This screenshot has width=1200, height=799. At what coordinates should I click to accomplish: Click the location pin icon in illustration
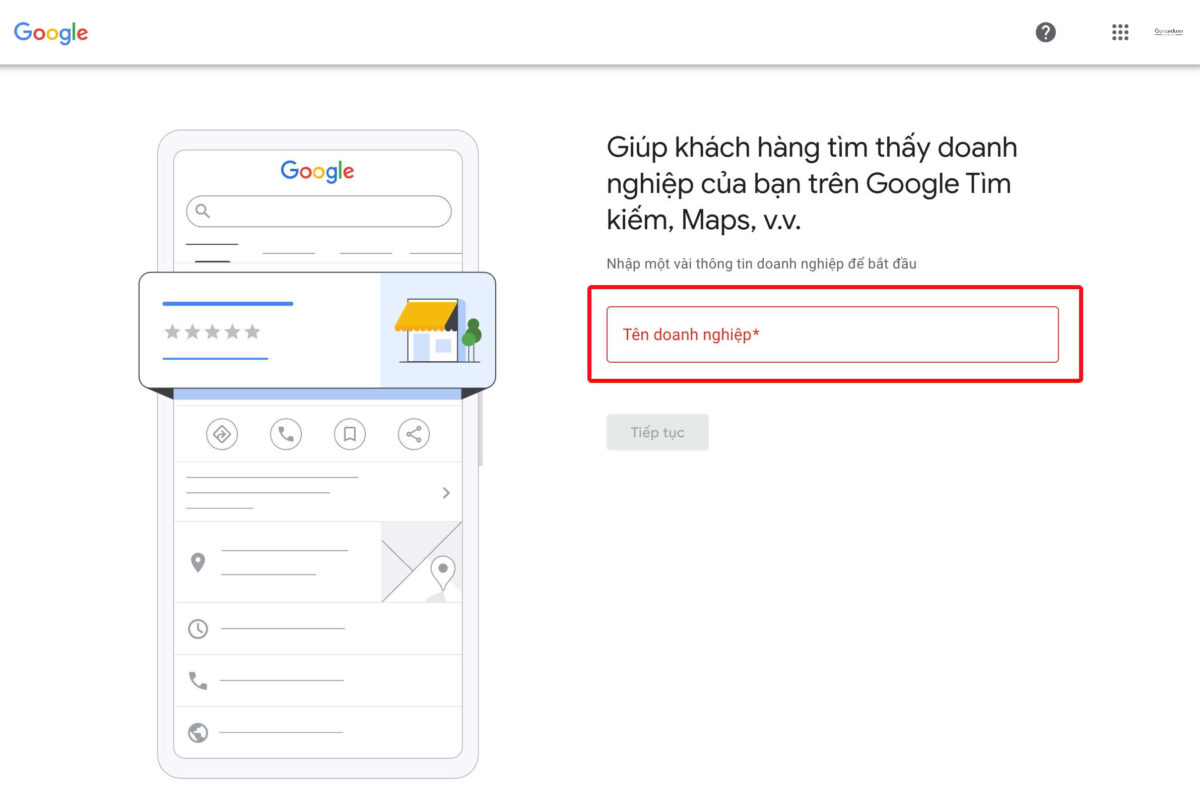198,562
